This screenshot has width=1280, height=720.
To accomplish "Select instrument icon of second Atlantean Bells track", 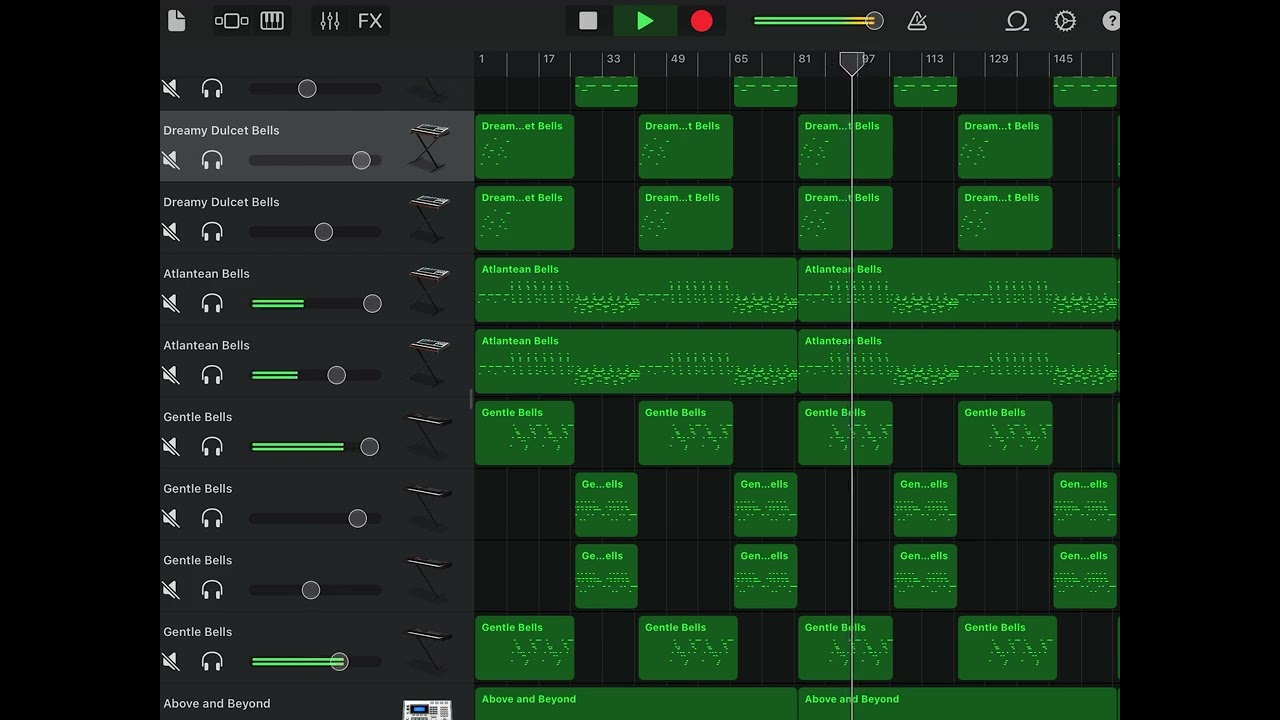I will tap(429, 362).
